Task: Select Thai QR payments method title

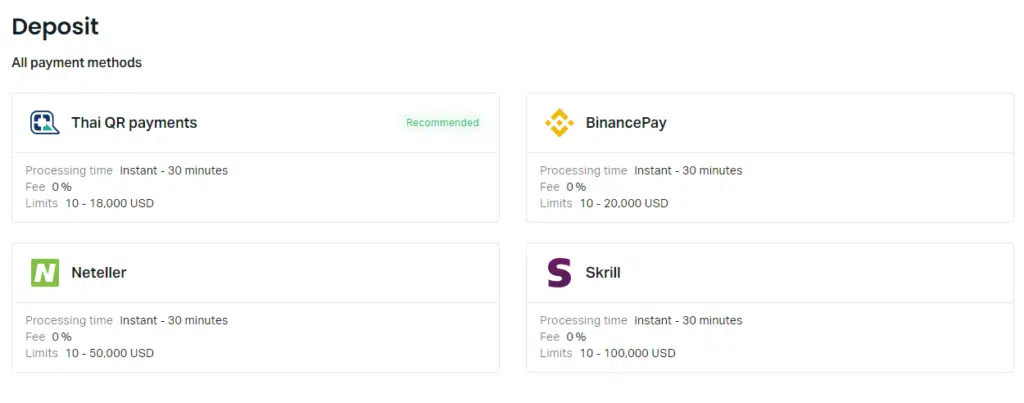Action: click(134, 123)
